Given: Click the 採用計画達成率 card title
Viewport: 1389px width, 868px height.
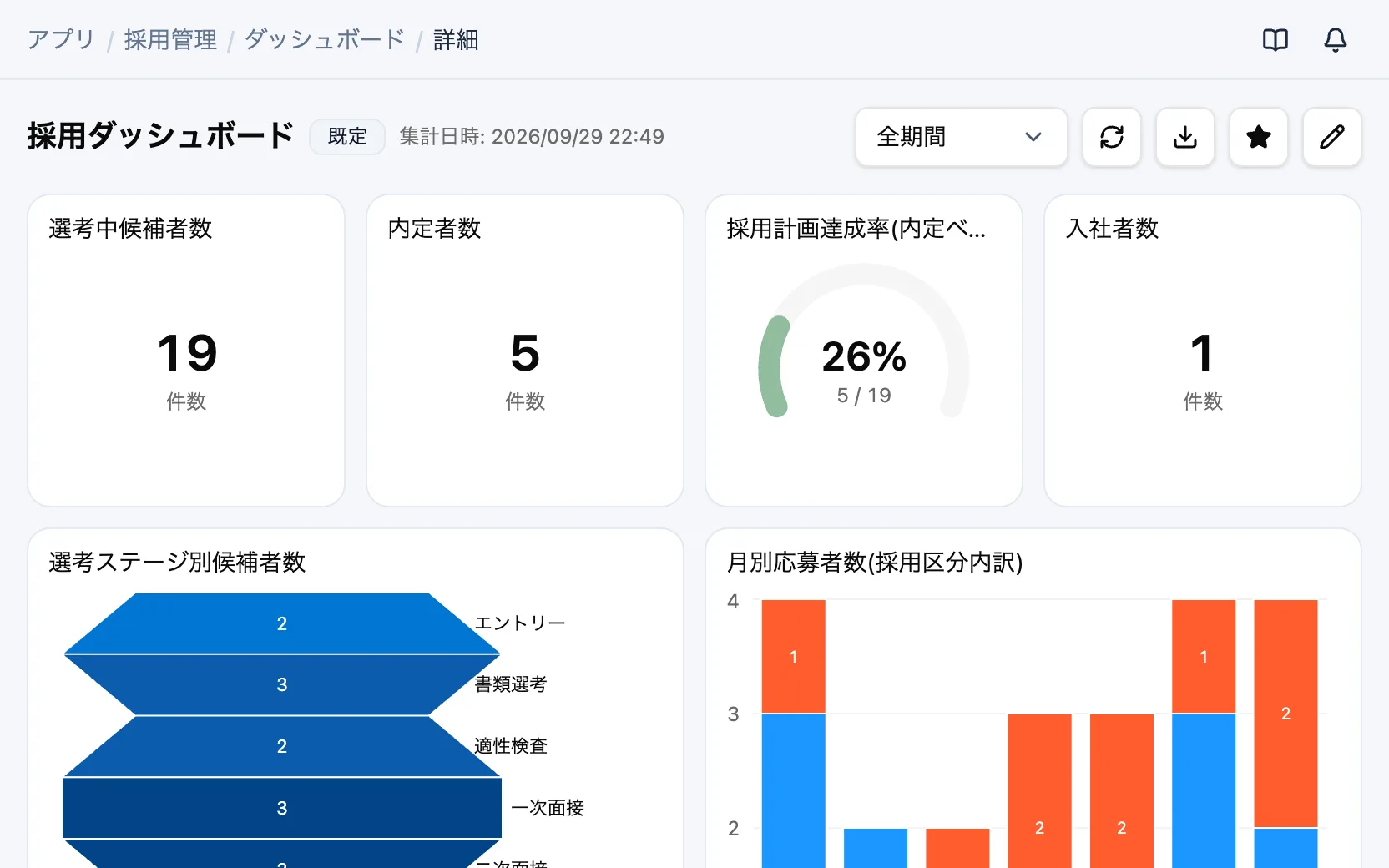Looking at the screenshot, I should coord(856,228).
